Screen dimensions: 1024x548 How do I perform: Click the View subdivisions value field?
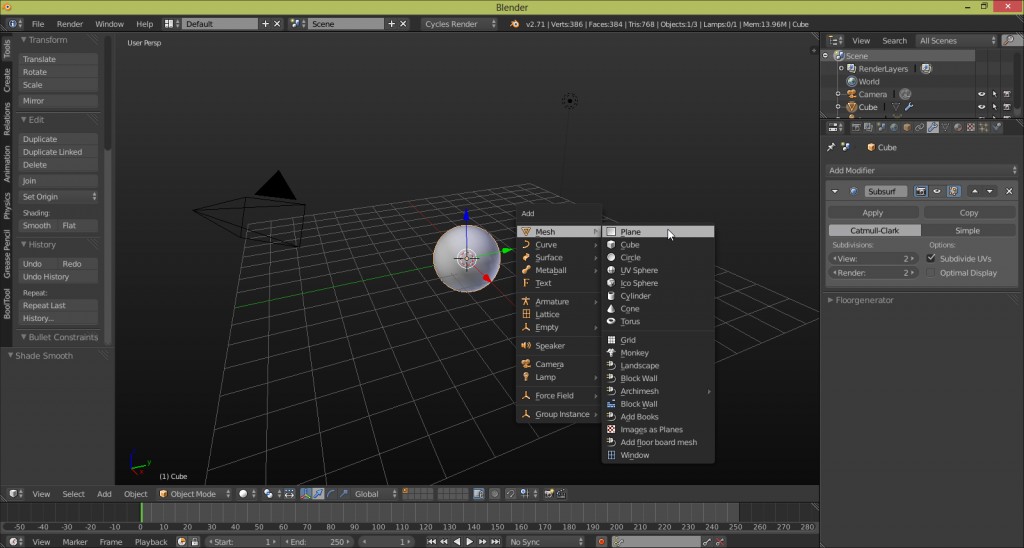(x=872, y=258)
